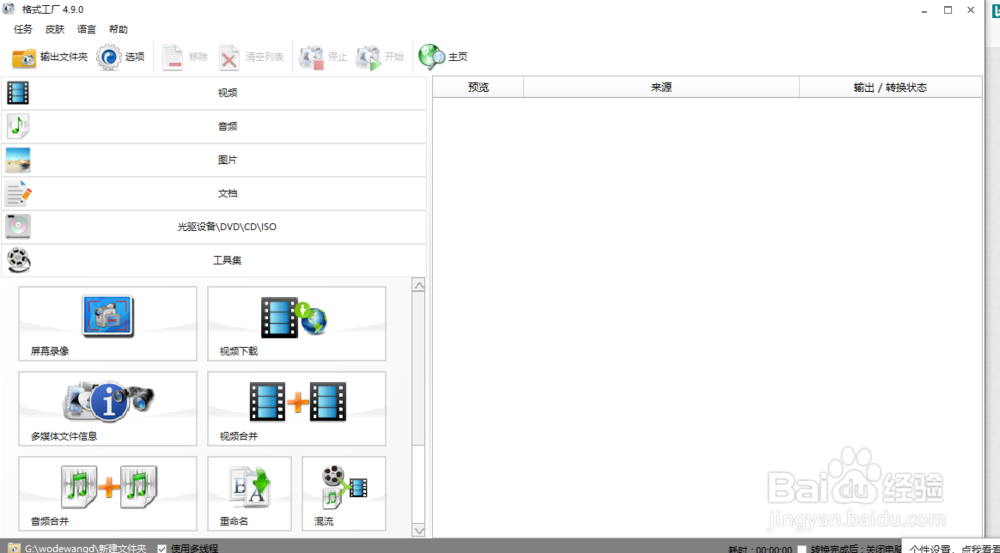This screenshot has width=1000, height=553.
Task: Click the 图片 picture category icon
Action: tap(18, 160)
